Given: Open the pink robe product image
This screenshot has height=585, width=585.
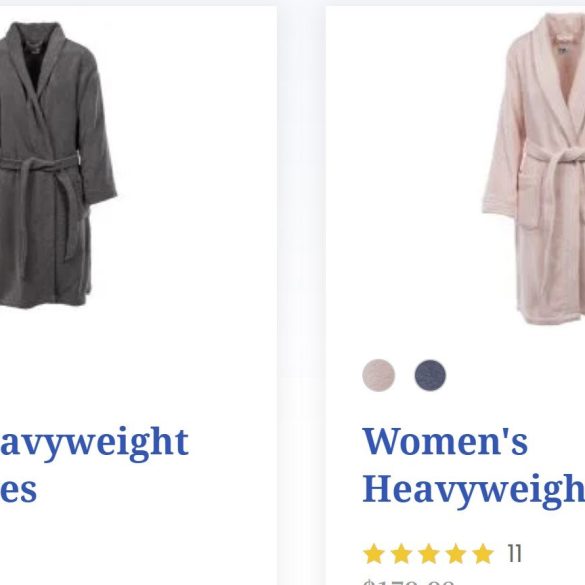Looking at the screenshot, I should tap(534, 169).
